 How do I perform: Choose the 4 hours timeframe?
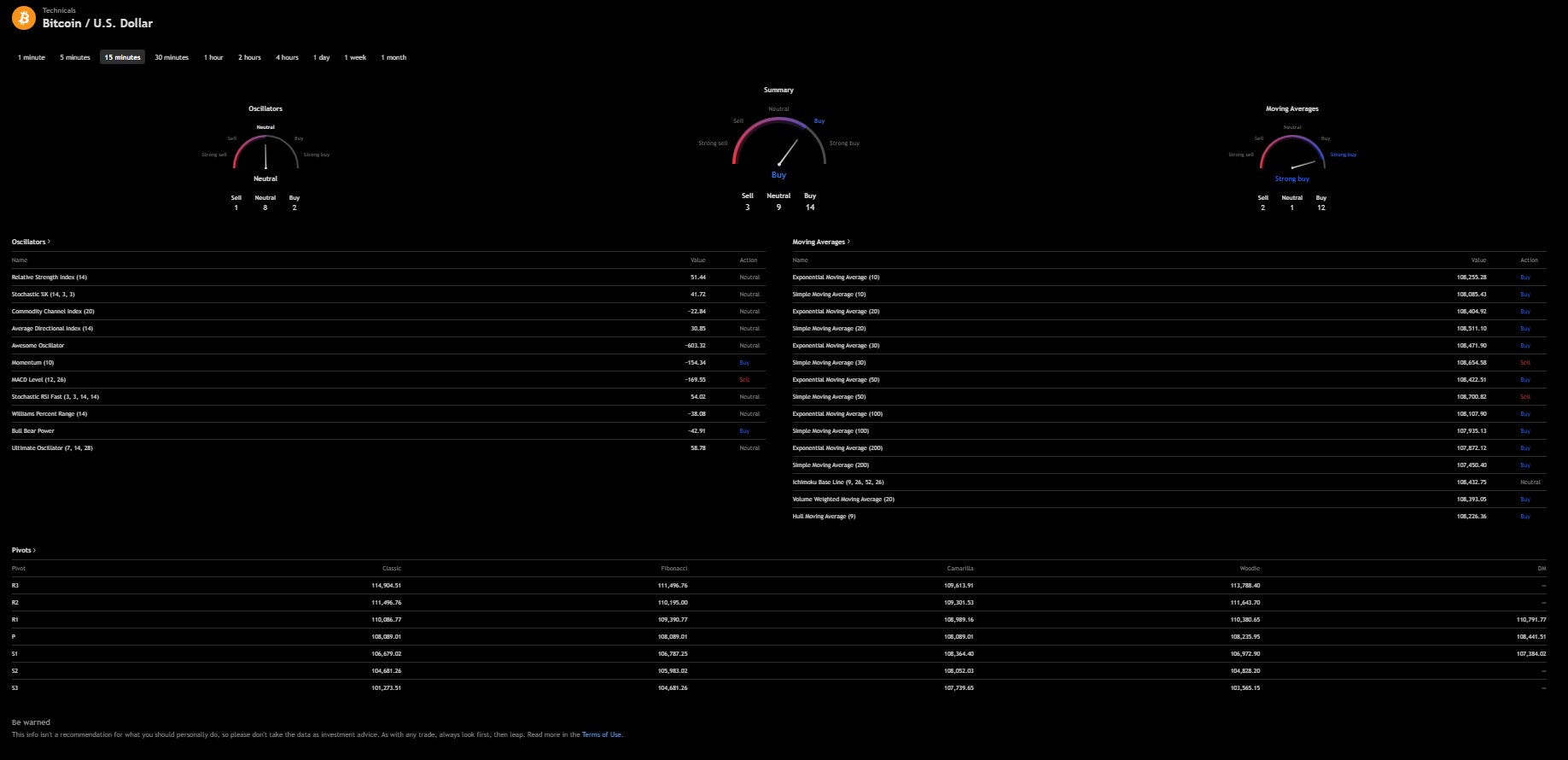(287, 57)
